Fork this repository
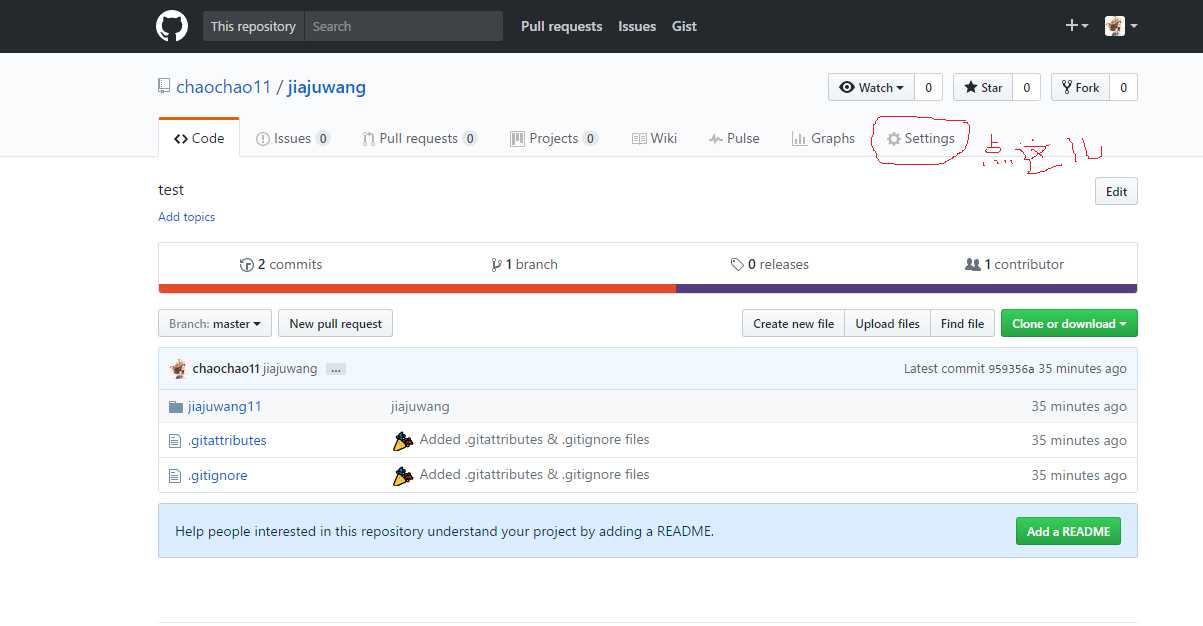 [1081, 88]
